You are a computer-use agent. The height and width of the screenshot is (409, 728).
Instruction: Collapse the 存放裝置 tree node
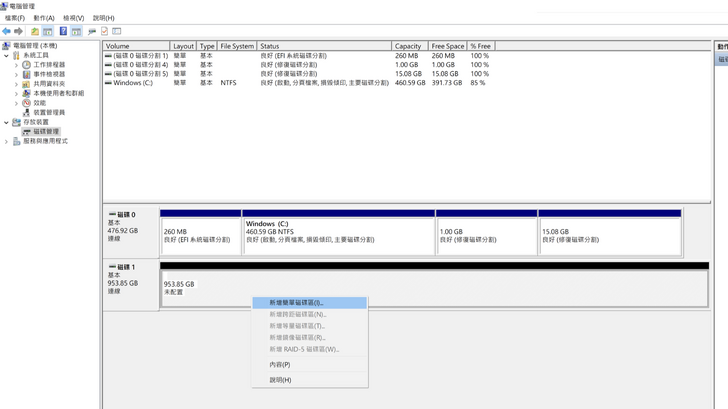coord(7,122)
